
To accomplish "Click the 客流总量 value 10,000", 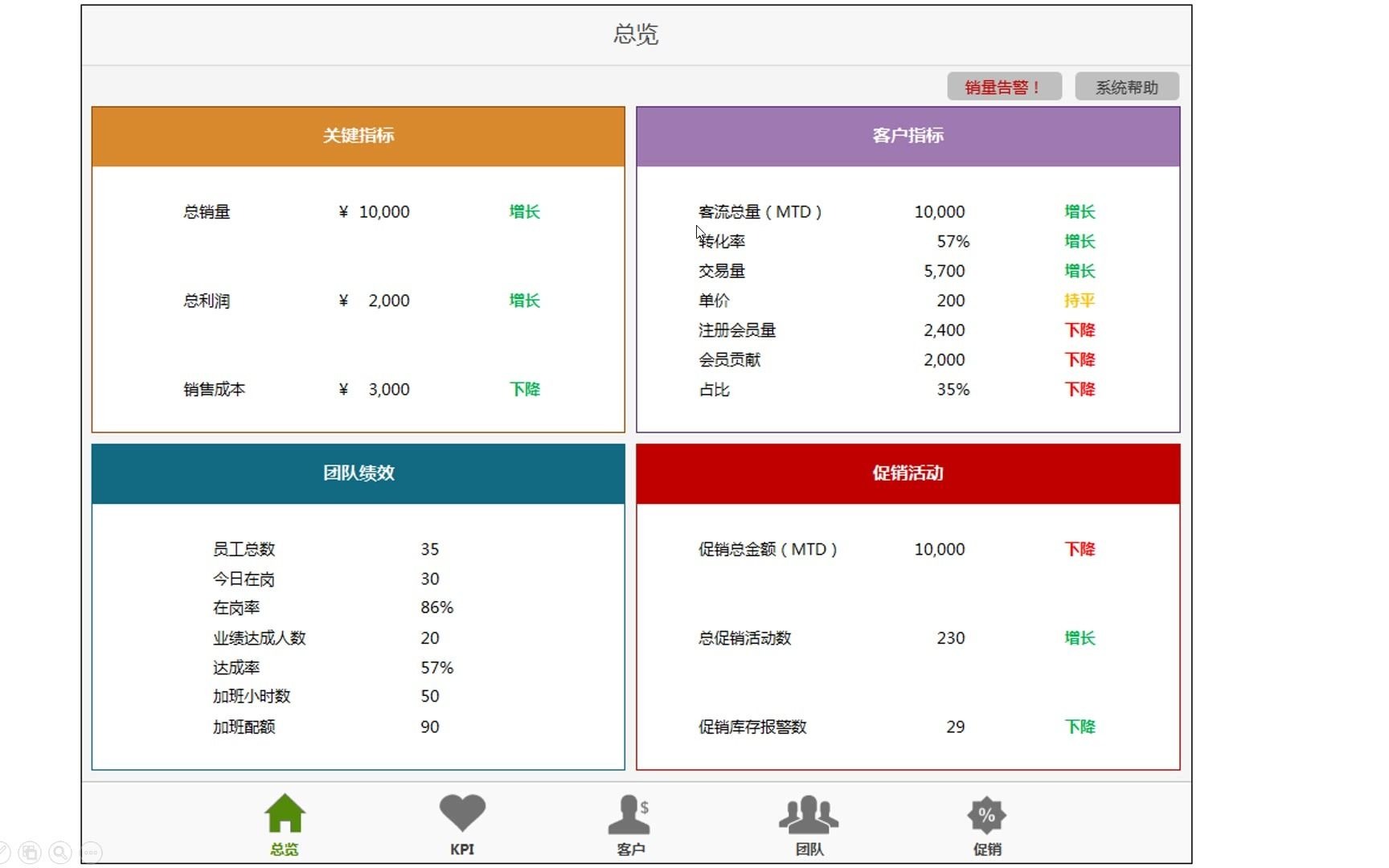I will click(x=940, y=212).
